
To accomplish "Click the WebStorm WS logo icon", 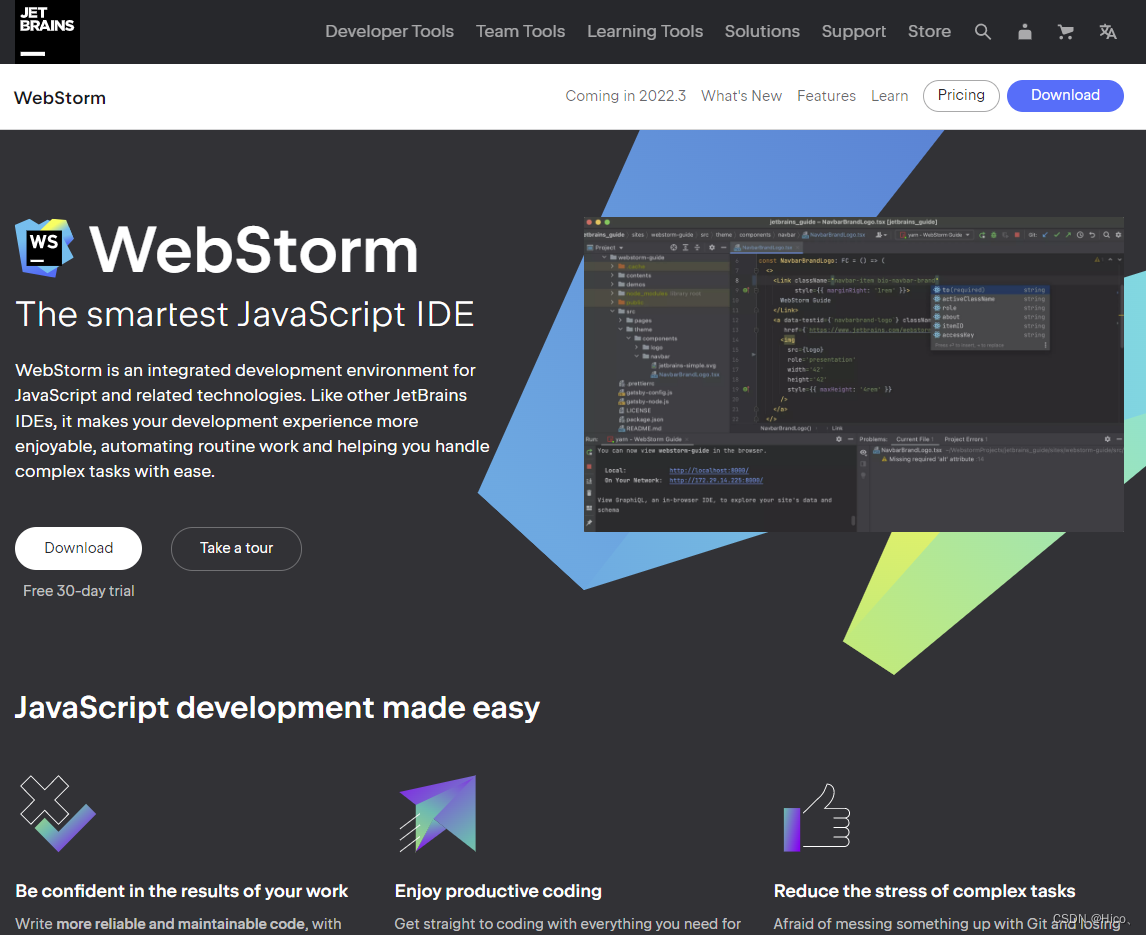I will pyautogui.click(x=45, y=248).
